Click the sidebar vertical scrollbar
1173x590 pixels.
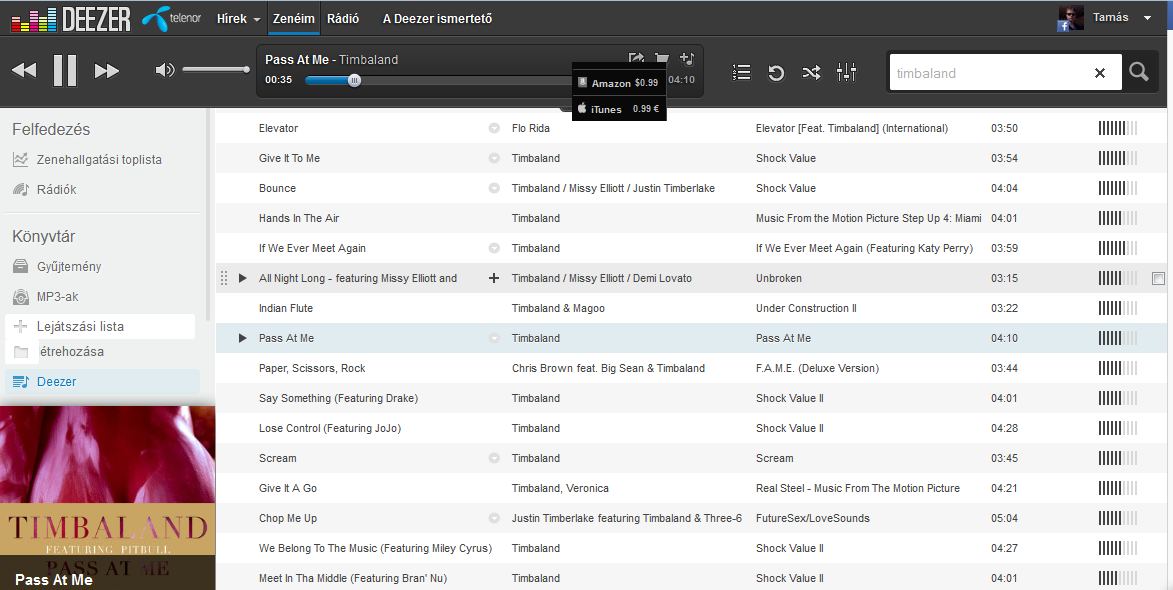(x=207, y=217)
